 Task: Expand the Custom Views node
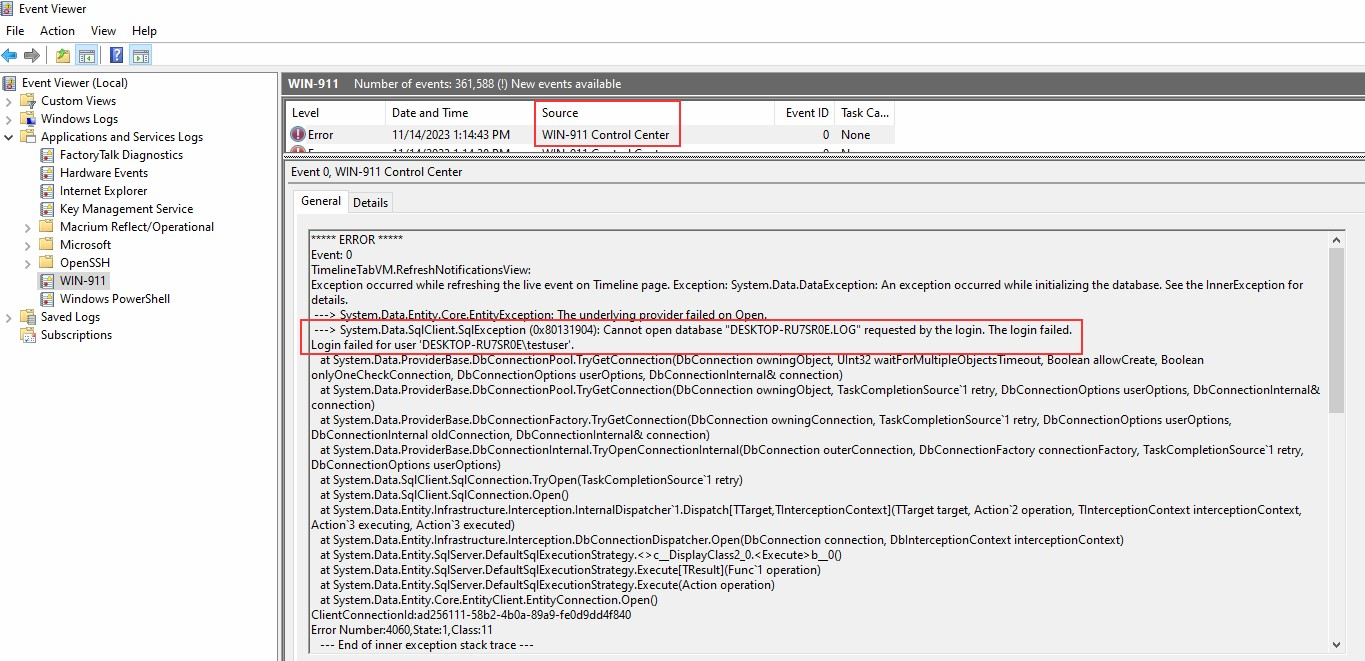click(9, 101)
